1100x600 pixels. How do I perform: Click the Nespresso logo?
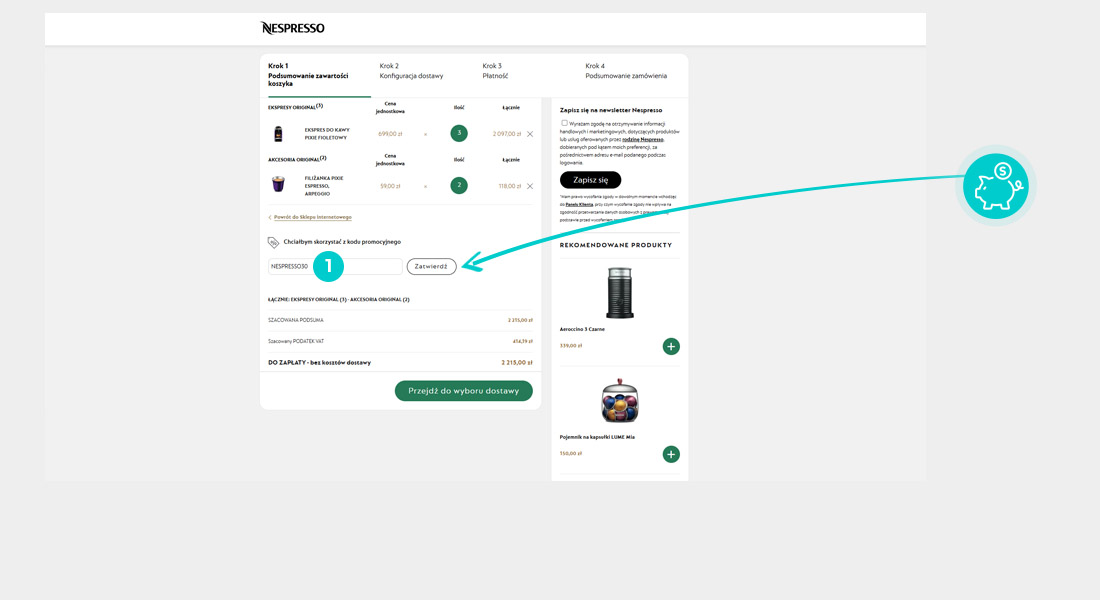[x=293, y=28]
